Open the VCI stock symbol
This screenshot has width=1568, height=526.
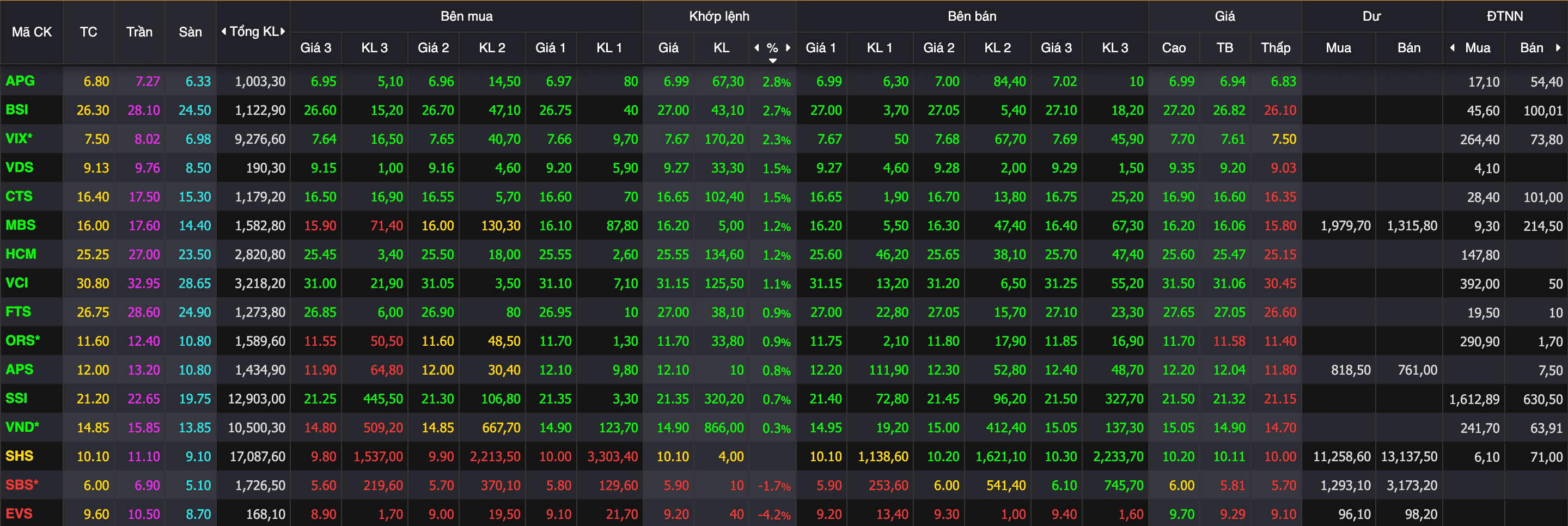click(x=17, y=283)
